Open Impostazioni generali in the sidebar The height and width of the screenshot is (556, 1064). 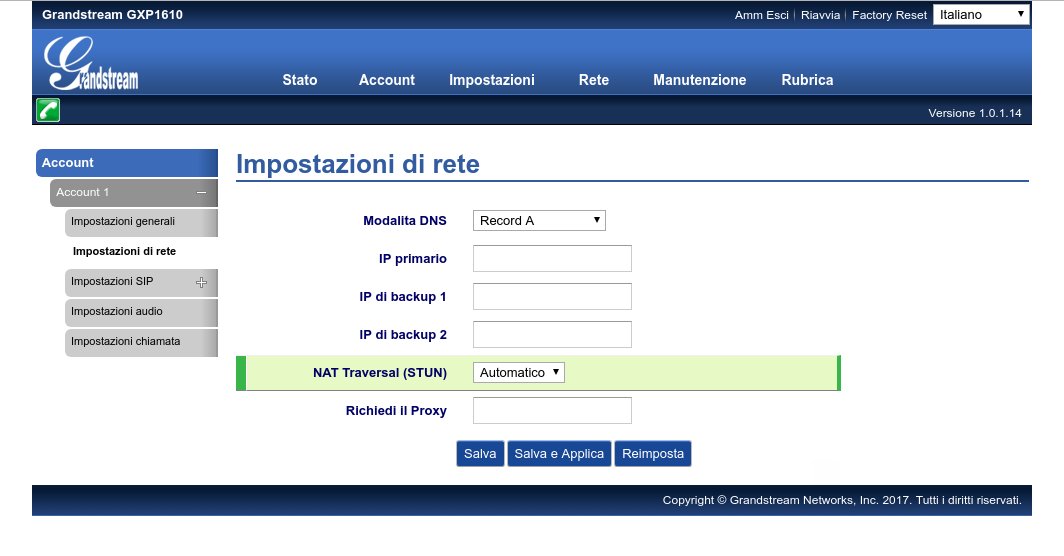[141, 222]
